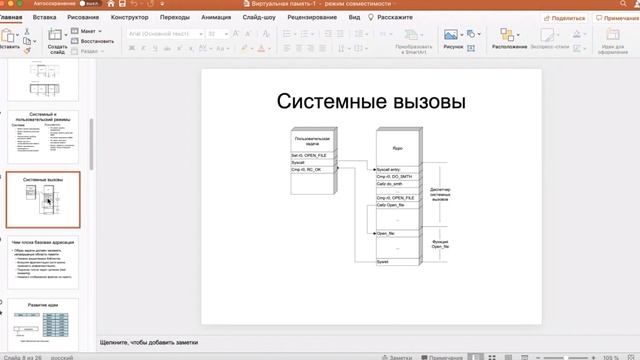This screenshot has width=640, height=360.
Task: Click the Создать слайд icon
Action: (55, 35)
